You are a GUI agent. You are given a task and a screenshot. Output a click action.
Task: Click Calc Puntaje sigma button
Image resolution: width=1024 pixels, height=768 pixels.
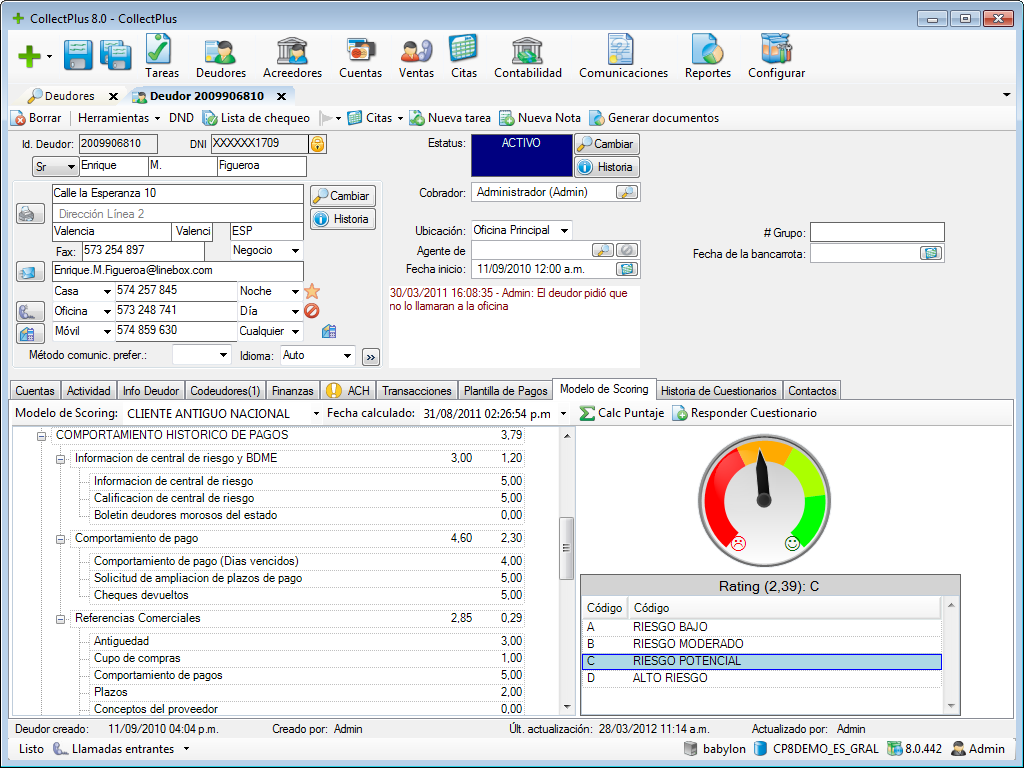click(621, 413)
